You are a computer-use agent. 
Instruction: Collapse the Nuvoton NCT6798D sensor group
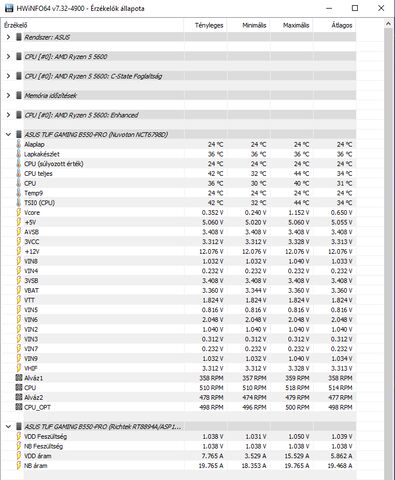[8, 135]
